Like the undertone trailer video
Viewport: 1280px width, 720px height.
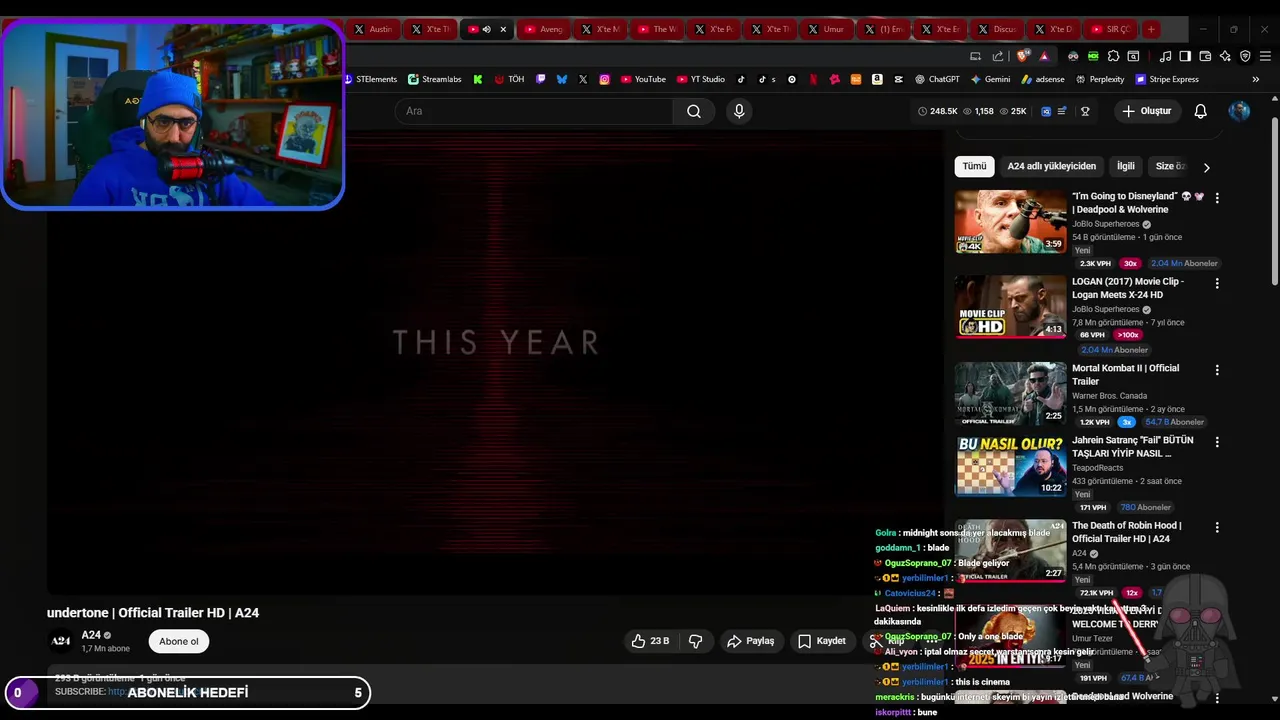[649, 641]
